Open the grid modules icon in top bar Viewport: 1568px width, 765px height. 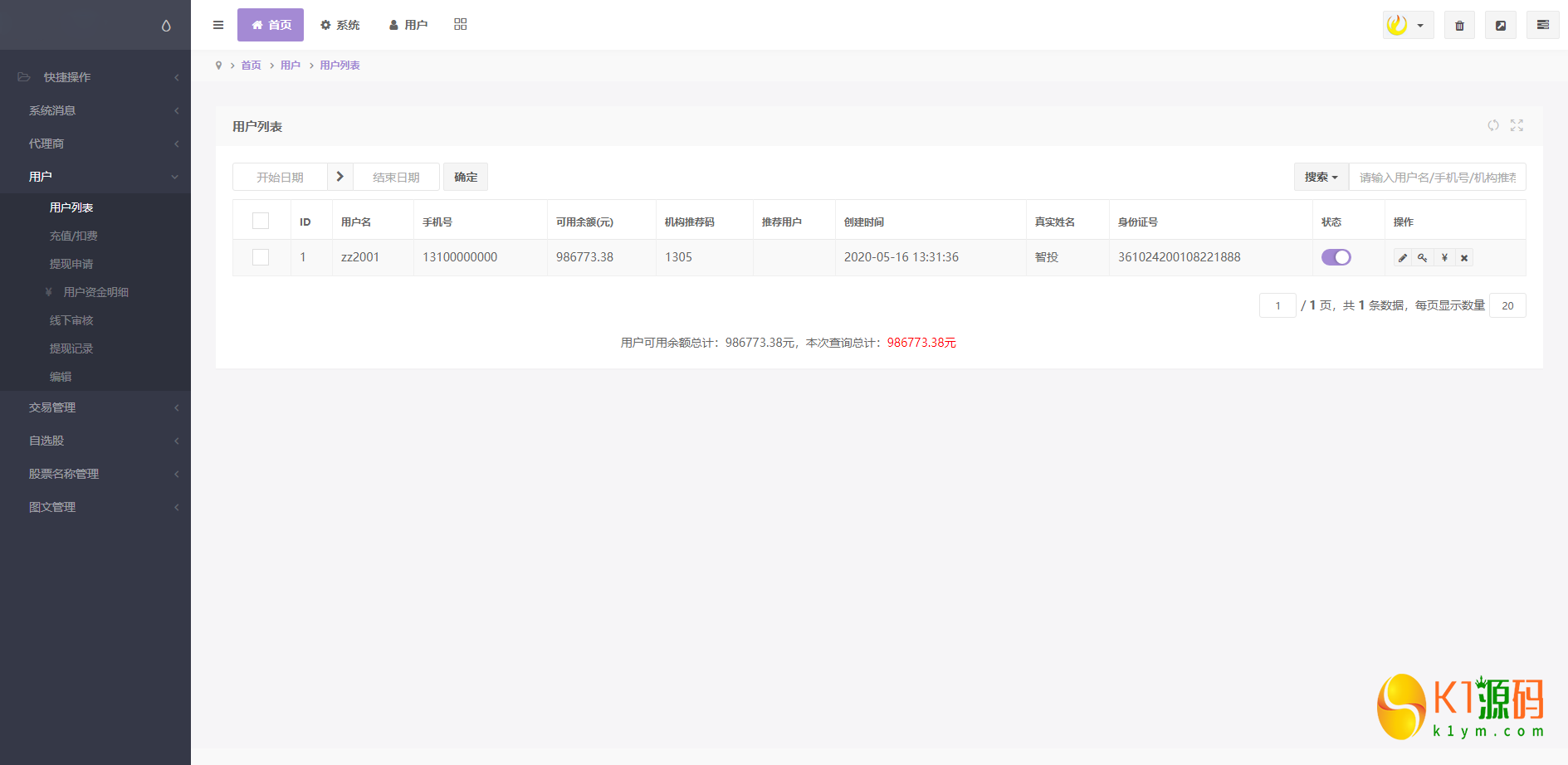[461, 25]
